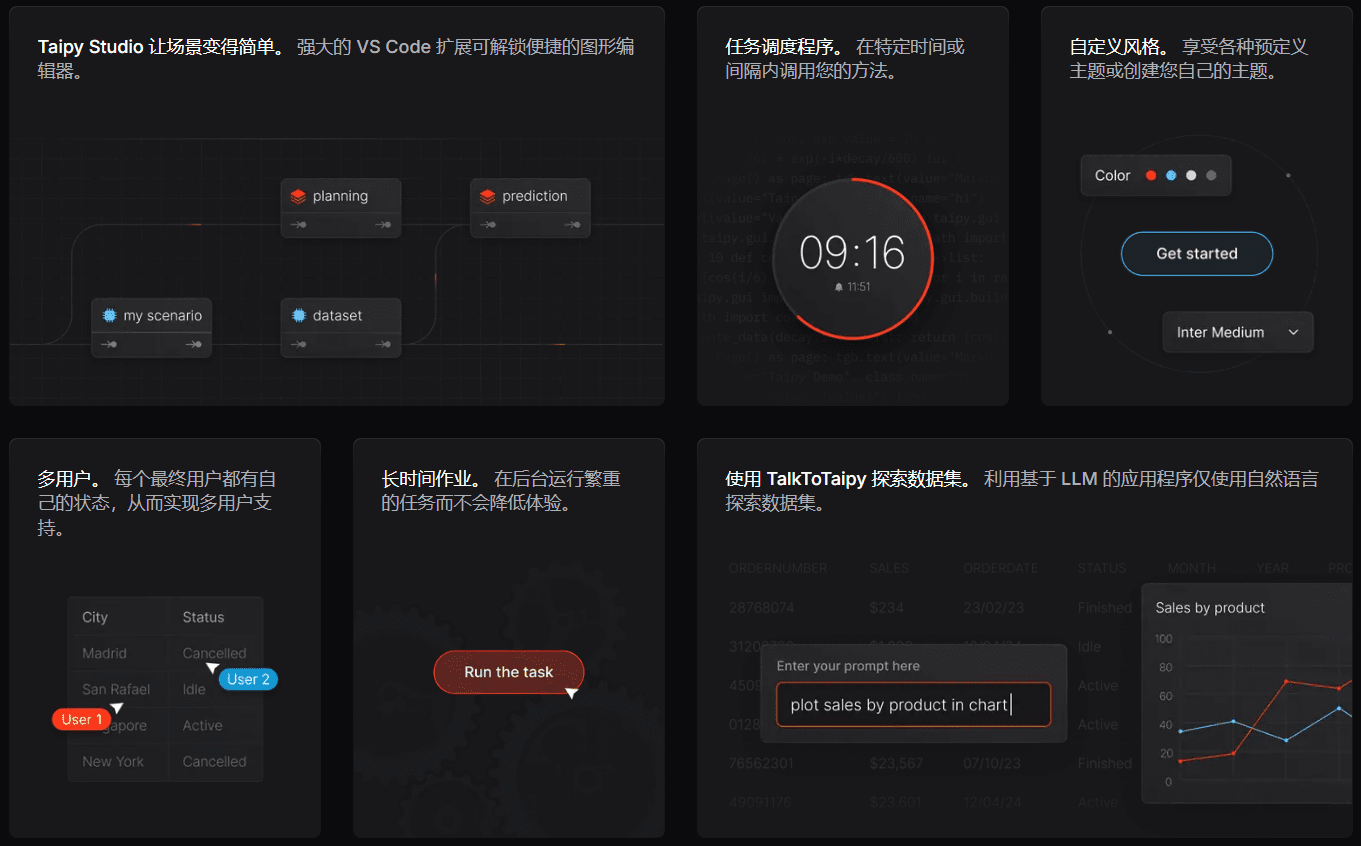Click the Enter your prompt here label

[x=848, y=666]
